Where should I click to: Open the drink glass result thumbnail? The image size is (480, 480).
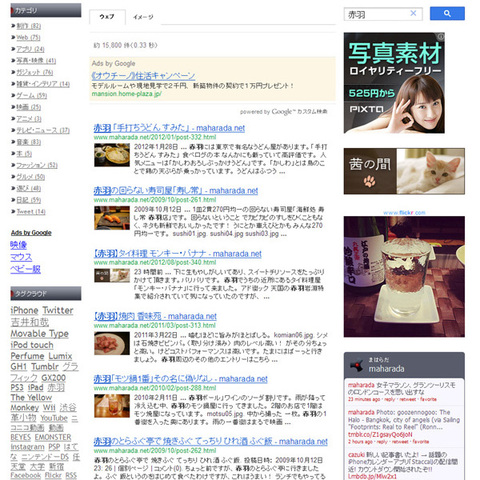coord(112,406)
